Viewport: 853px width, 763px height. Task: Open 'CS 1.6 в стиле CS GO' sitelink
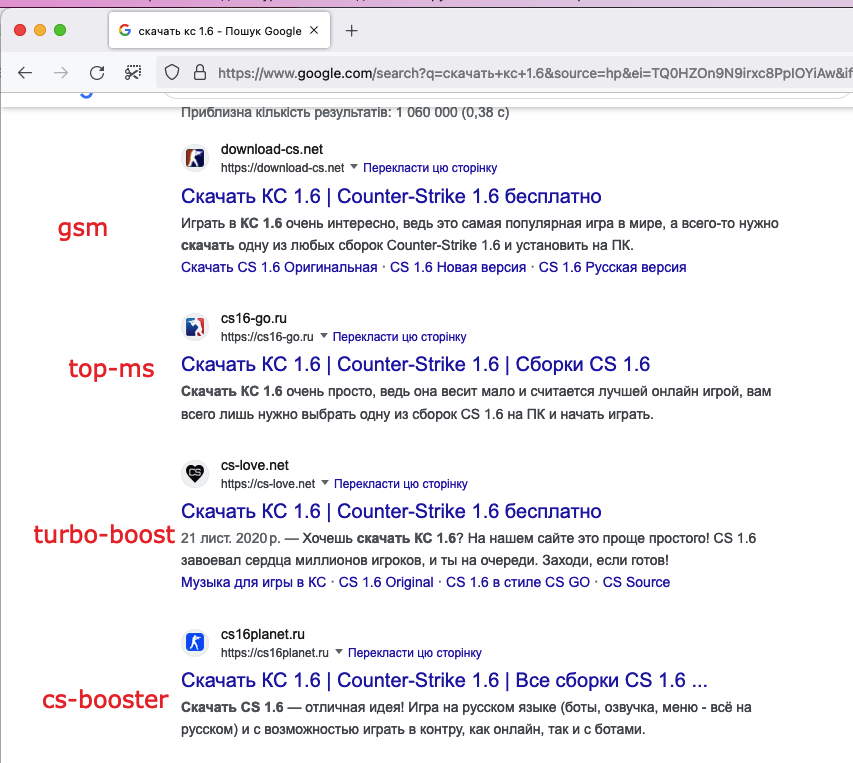tap(518, 582)
